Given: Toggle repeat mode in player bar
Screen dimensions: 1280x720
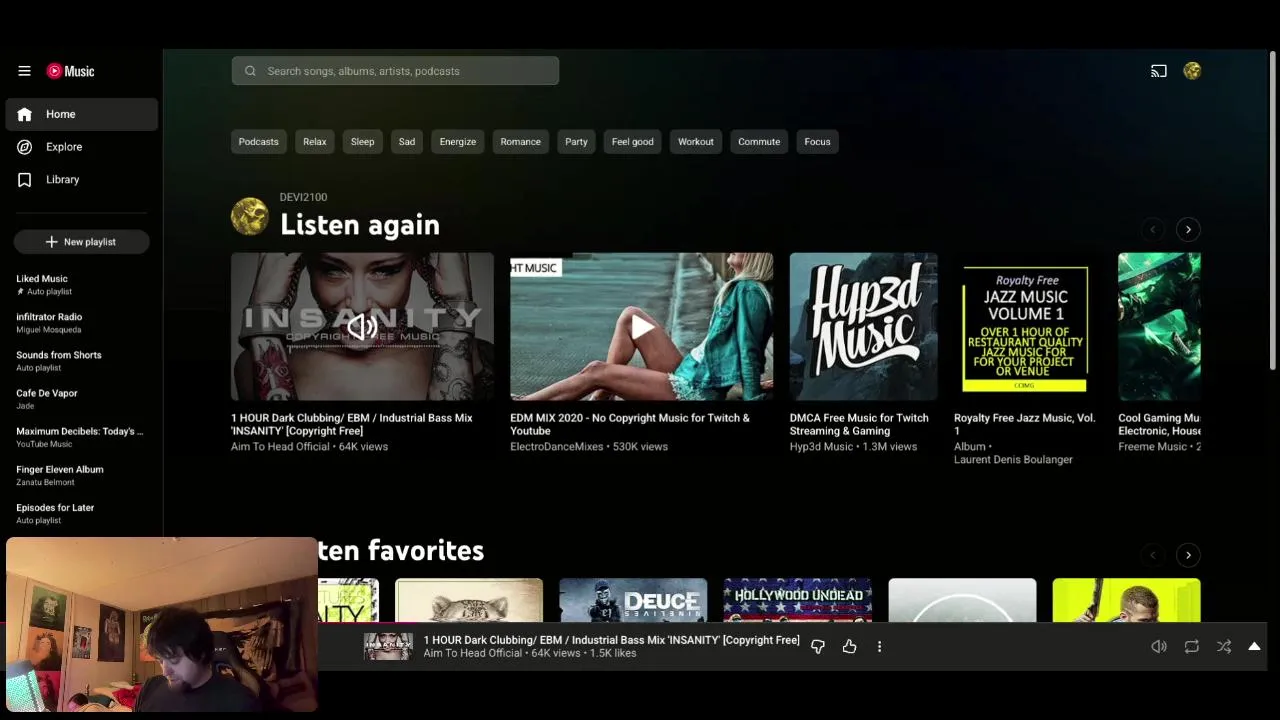Looking at the screenshot, I should coord(1191,647).
